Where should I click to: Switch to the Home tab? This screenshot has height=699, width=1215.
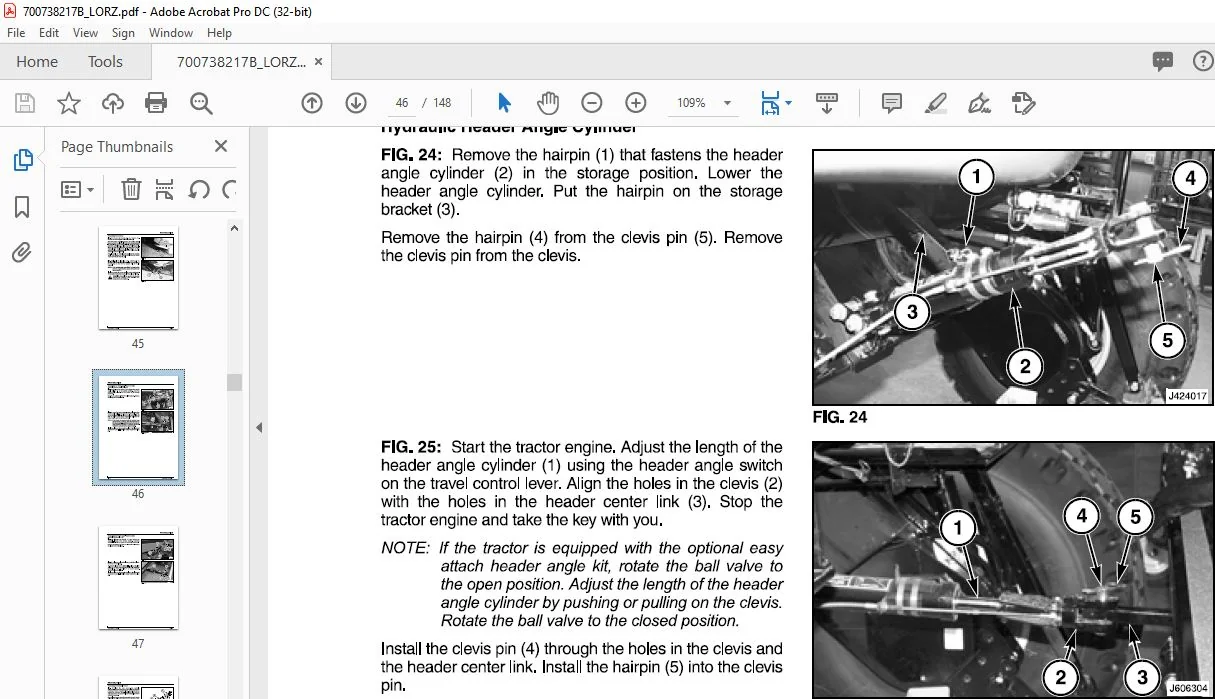[x=37, y=61]
